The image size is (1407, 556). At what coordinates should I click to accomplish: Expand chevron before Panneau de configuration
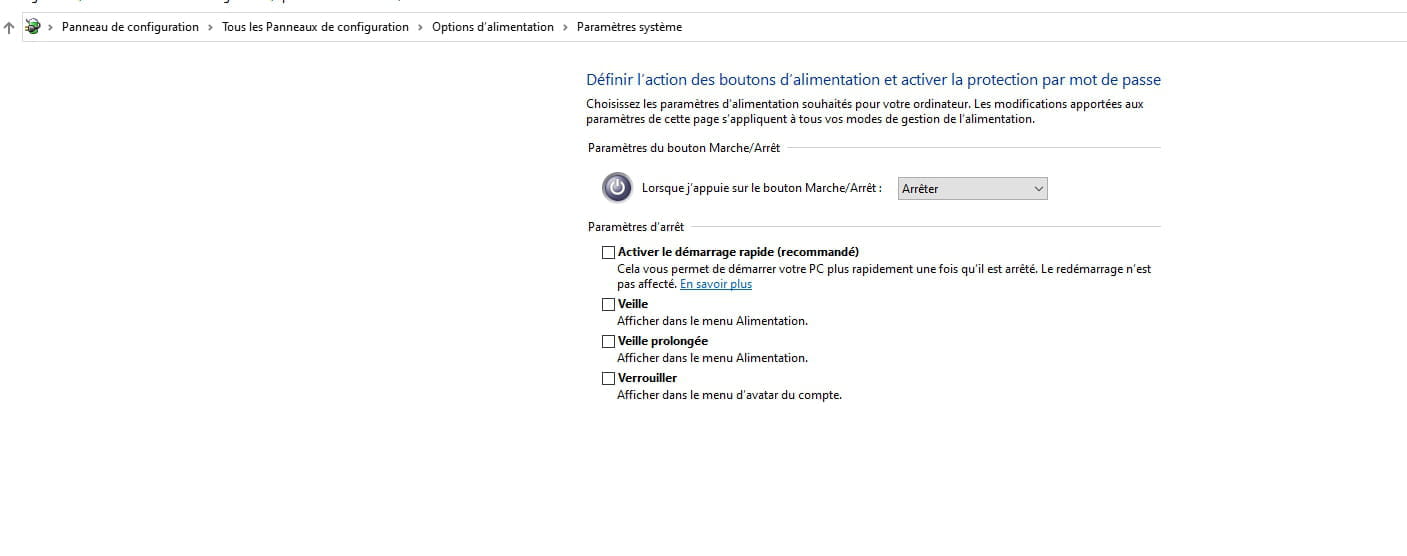(51, 27)
